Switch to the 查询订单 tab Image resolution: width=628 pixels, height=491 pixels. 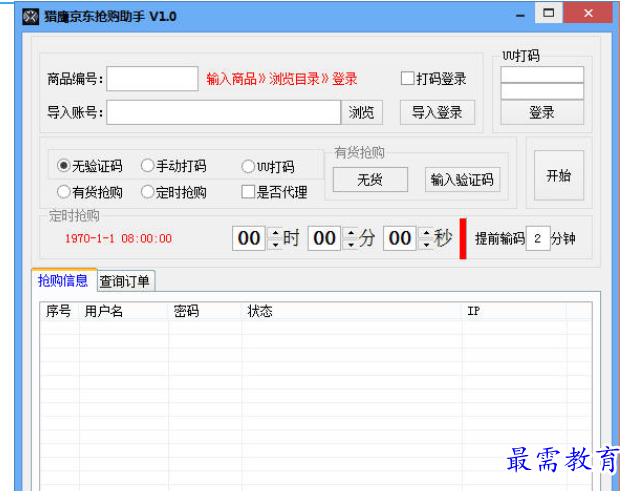click(x=125, y=281)
